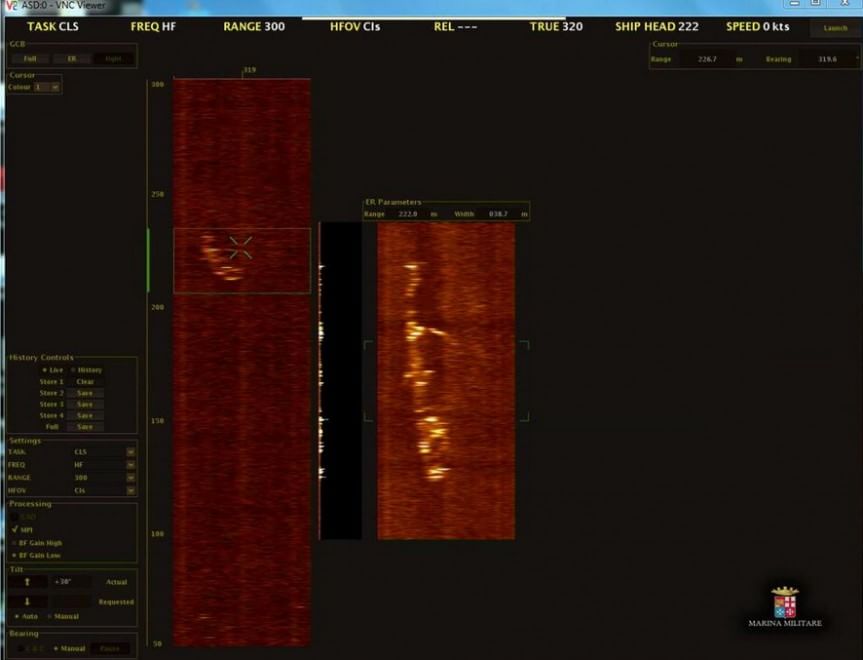Click the ER Parameters Range value field

tap(408, 214)
